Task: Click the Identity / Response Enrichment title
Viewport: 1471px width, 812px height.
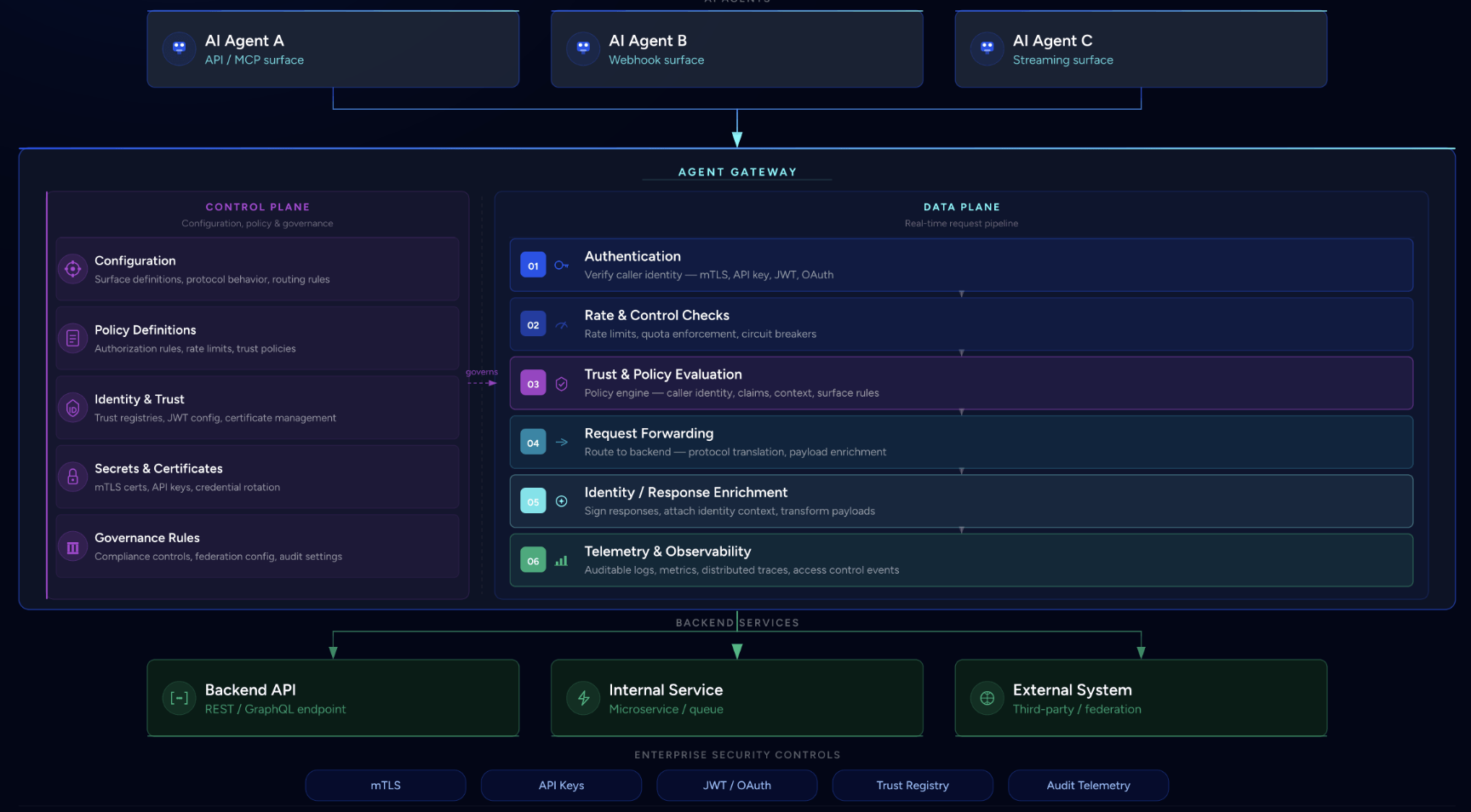Action: [x=686, y=493]
